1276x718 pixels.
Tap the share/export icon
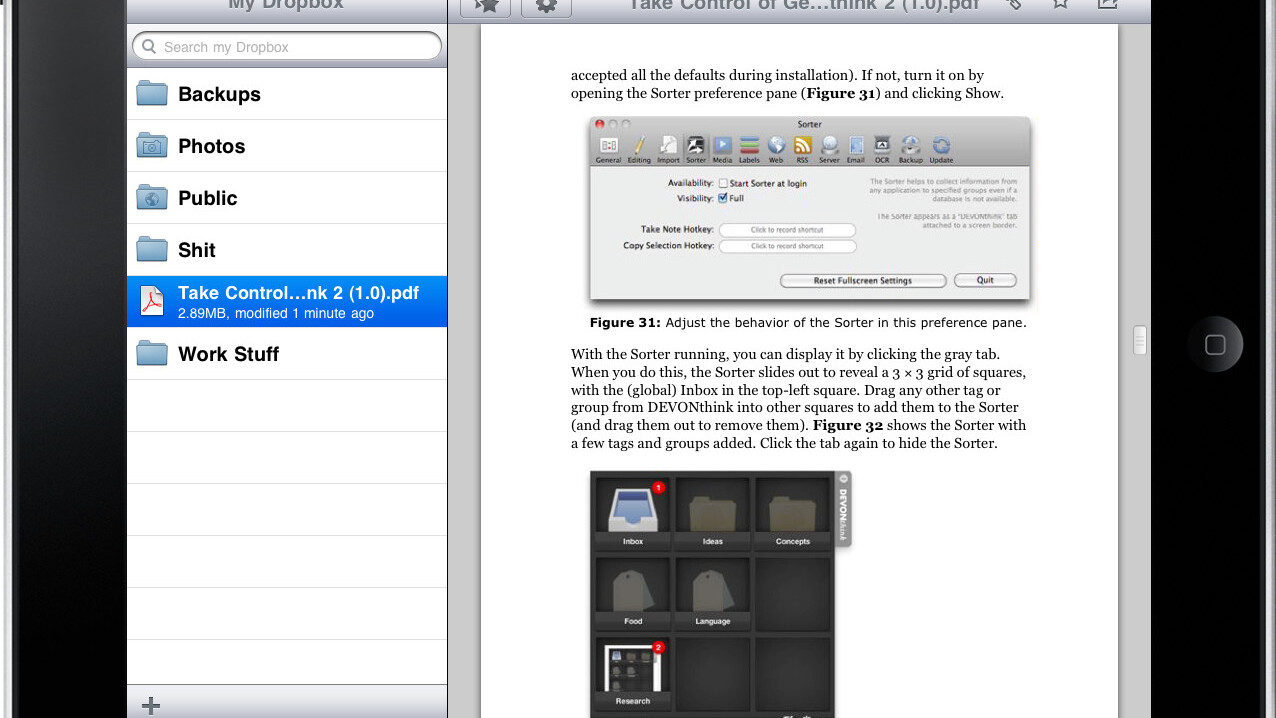1107,5
